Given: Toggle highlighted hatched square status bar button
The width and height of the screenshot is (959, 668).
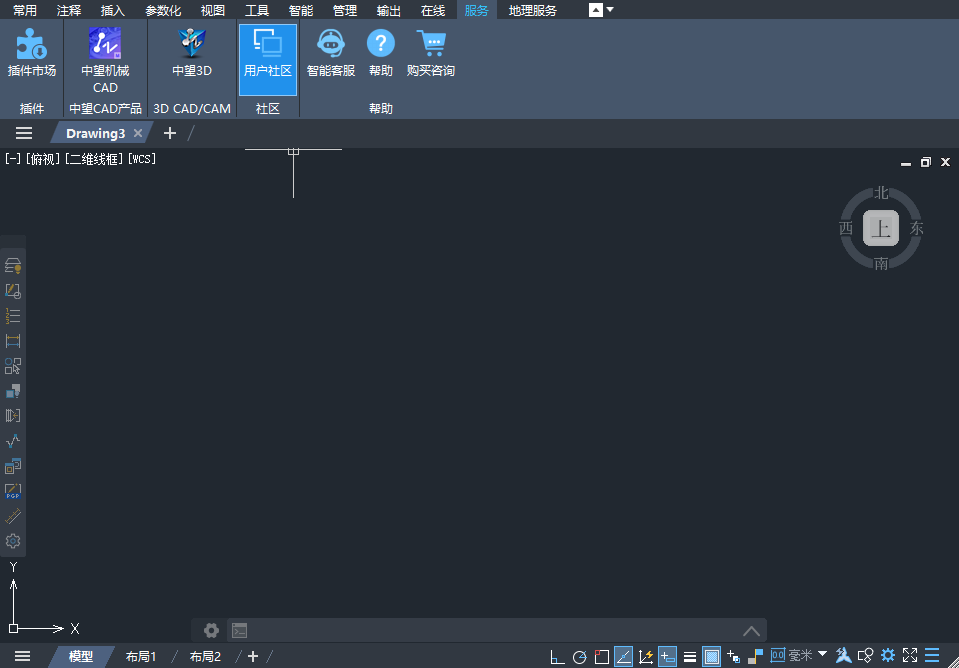Looking at the screenshot, I should [x=711, y=657].
